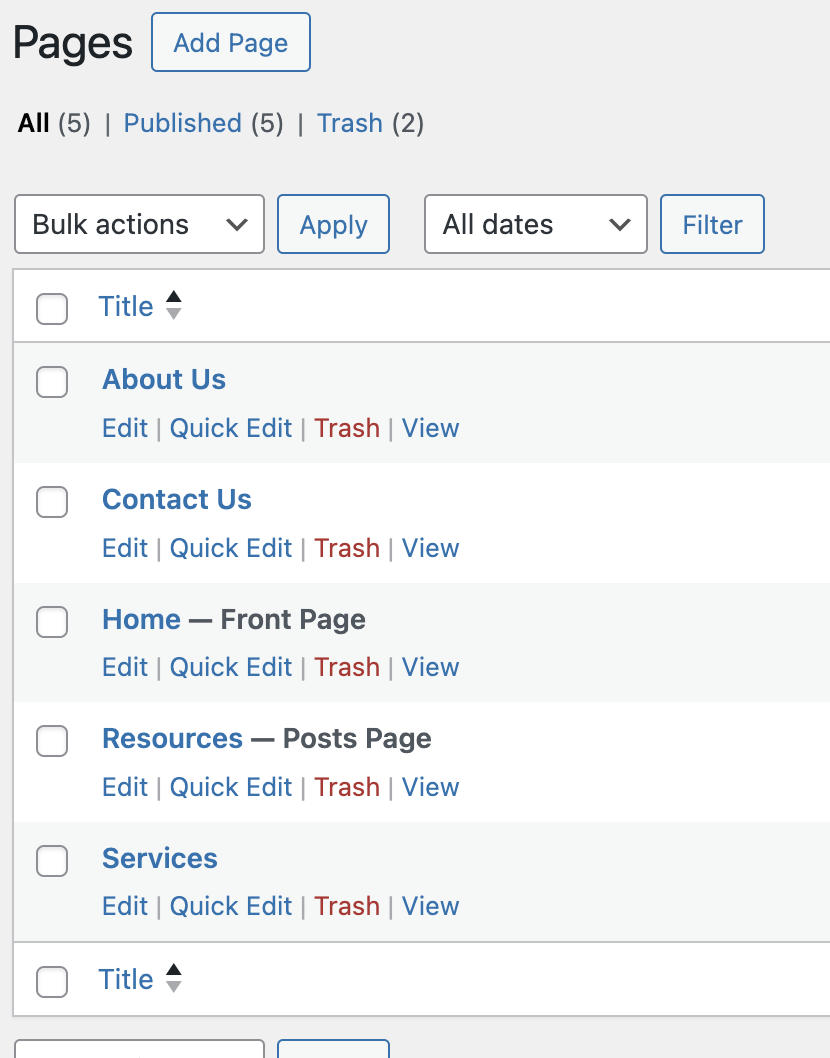Edit the Resources posts page

point(125,787)
